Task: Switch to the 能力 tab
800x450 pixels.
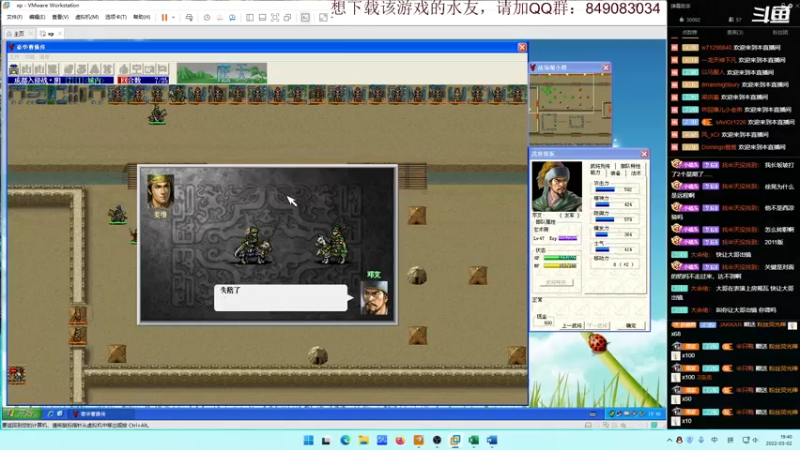Action: [595, 173]
